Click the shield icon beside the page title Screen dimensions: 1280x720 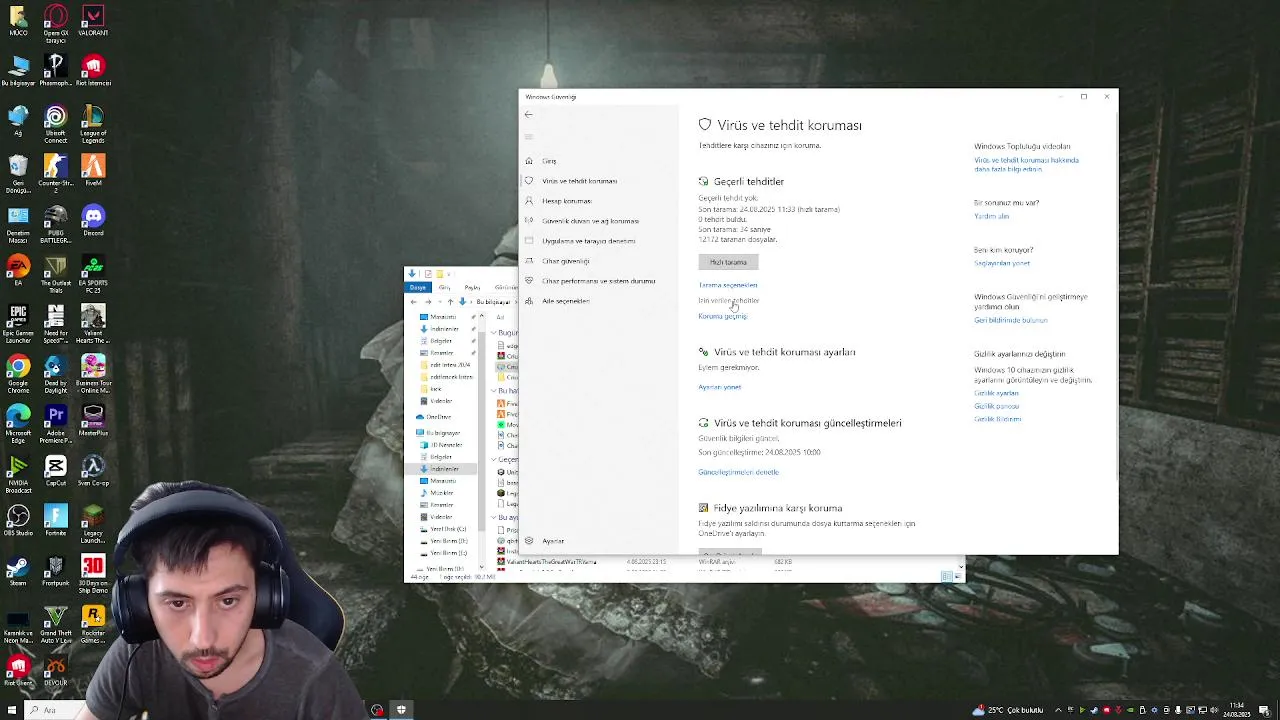[705, 125]
